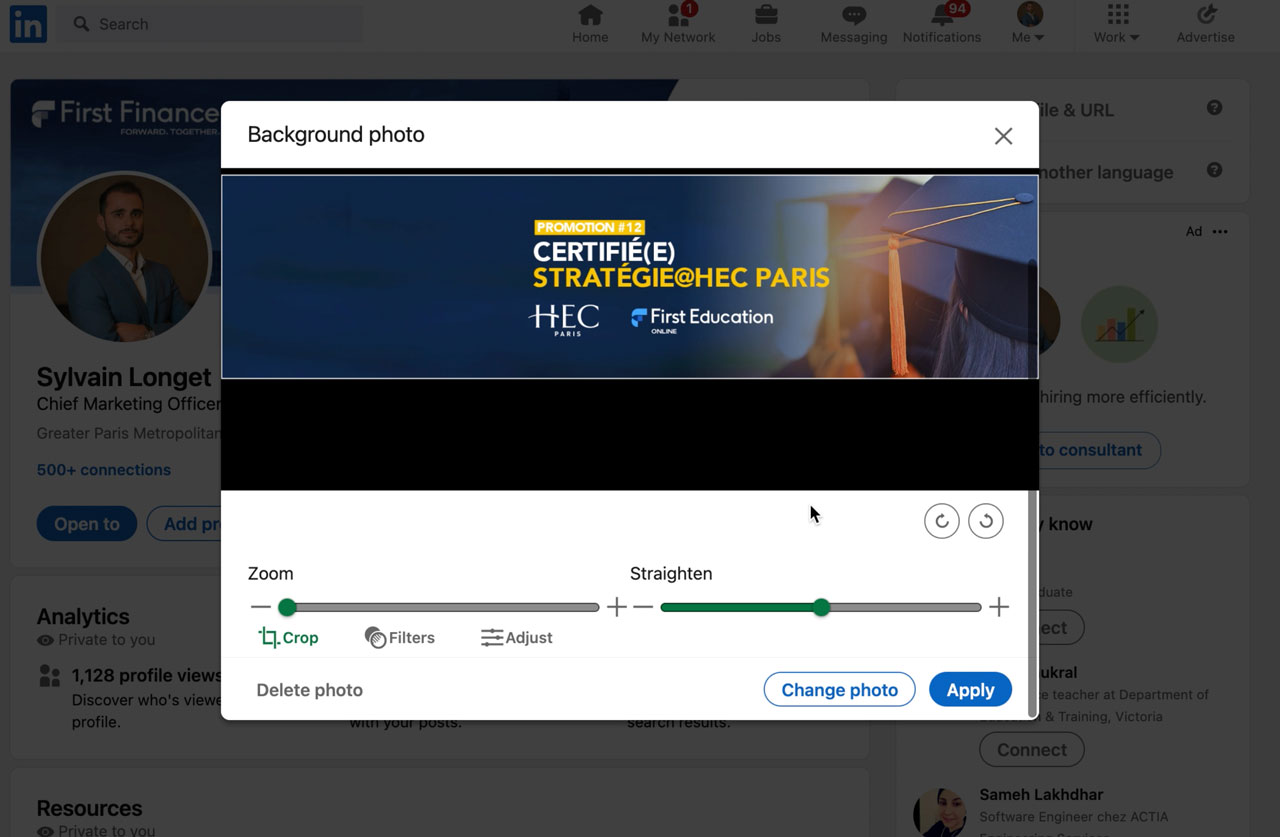The width and height of the screenshot is (1280, 837).
Task: Click the rotate counterclockwise icon
Action: 985,521
